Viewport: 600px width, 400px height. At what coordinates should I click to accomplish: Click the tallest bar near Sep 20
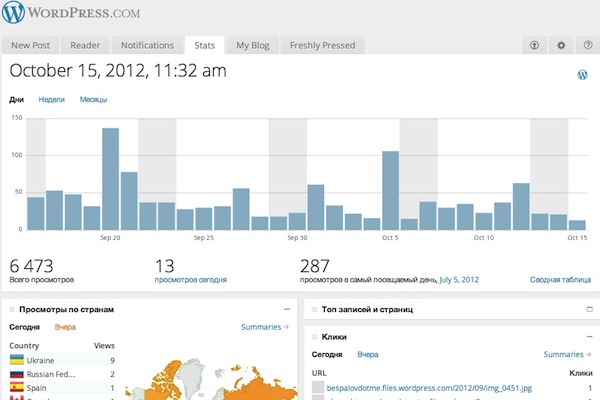point(110,180)
